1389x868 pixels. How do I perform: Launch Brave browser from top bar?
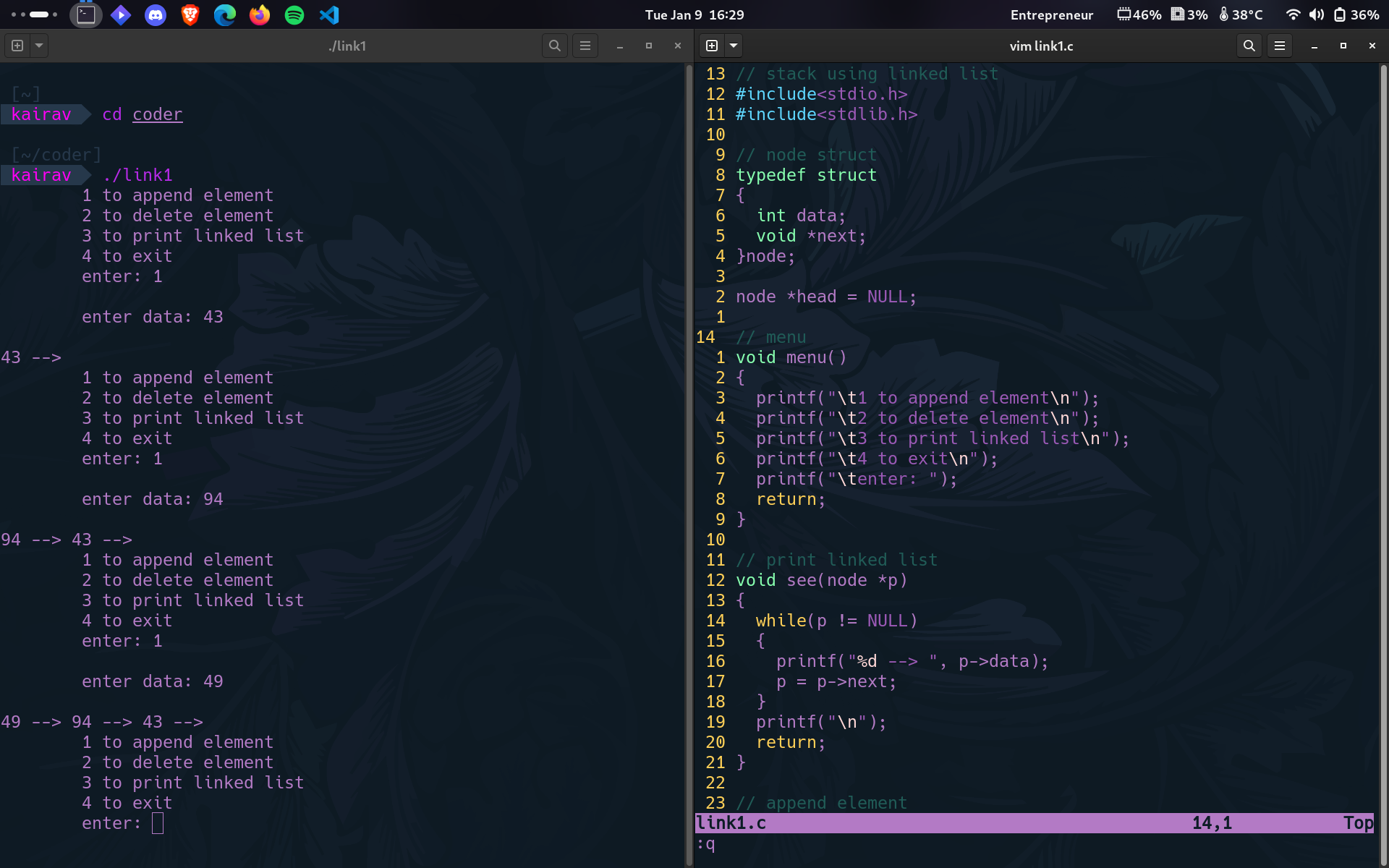(x=190, y=14)
